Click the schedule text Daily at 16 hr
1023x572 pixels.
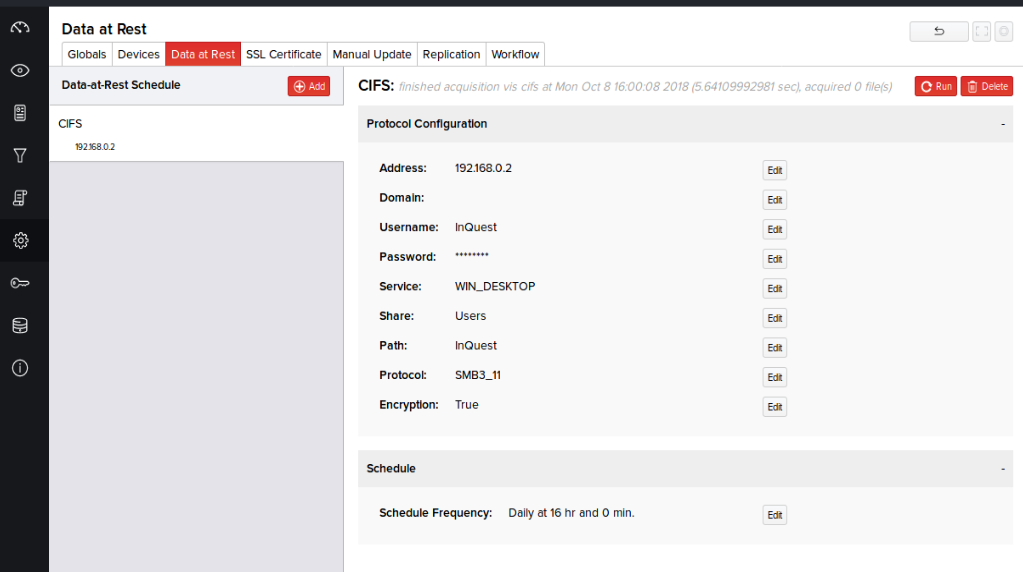572,513
